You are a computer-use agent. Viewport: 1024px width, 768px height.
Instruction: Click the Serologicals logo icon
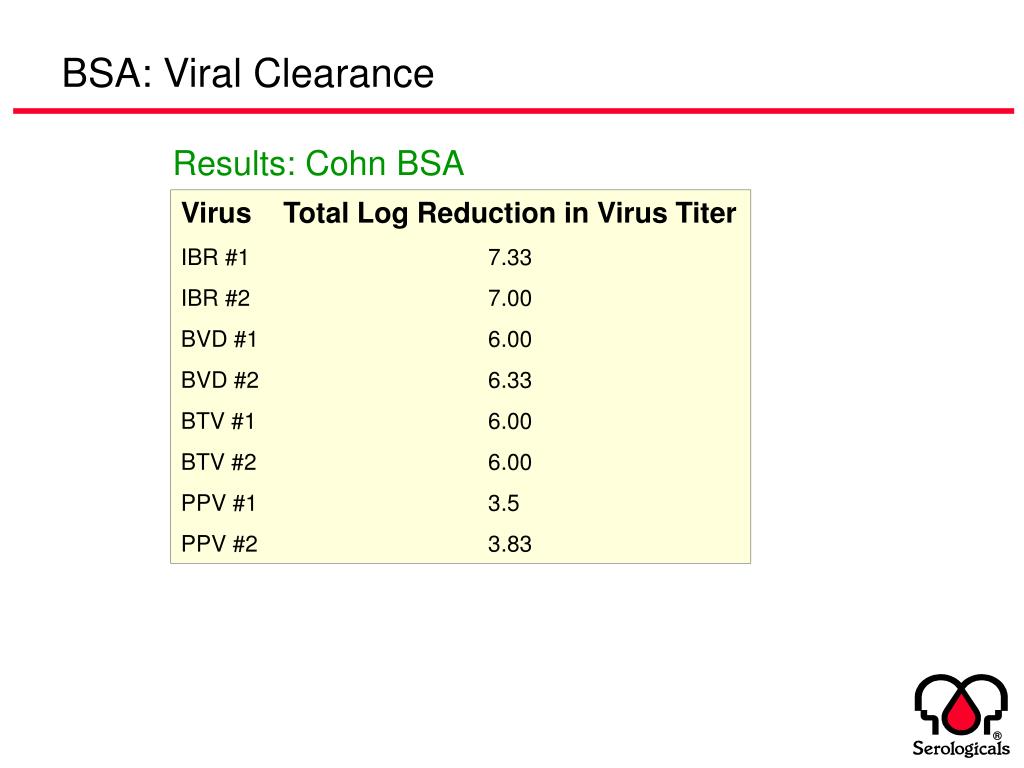[x=961, y=705]
